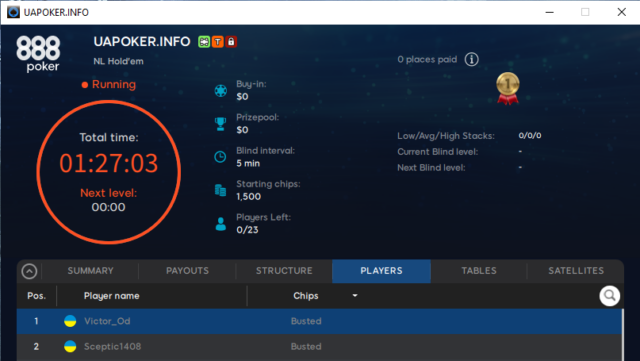Sort by the Pos. column header
Image resolution: width=640 pixels, height=361 pixels.
pyautogui.click(x=36, y=296)
